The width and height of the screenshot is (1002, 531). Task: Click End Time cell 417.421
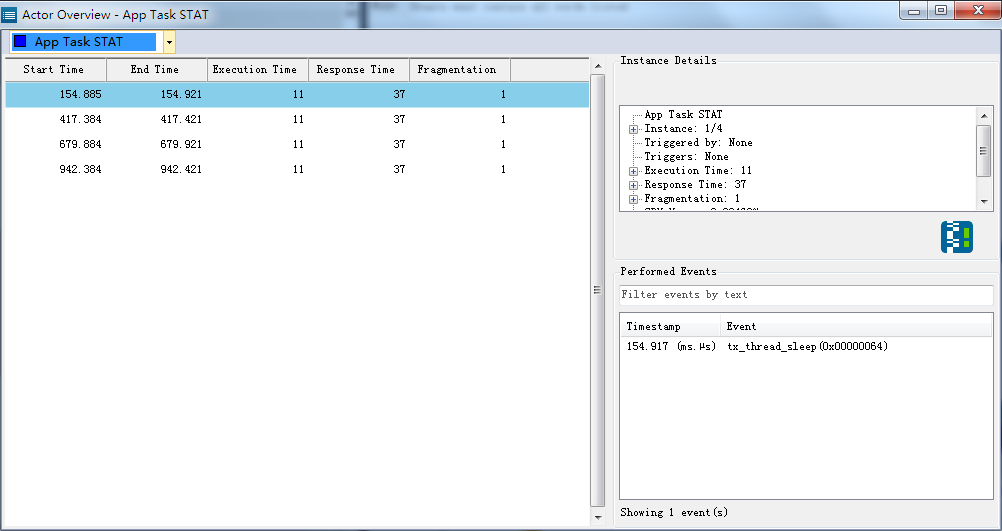[x=181, y=119]
